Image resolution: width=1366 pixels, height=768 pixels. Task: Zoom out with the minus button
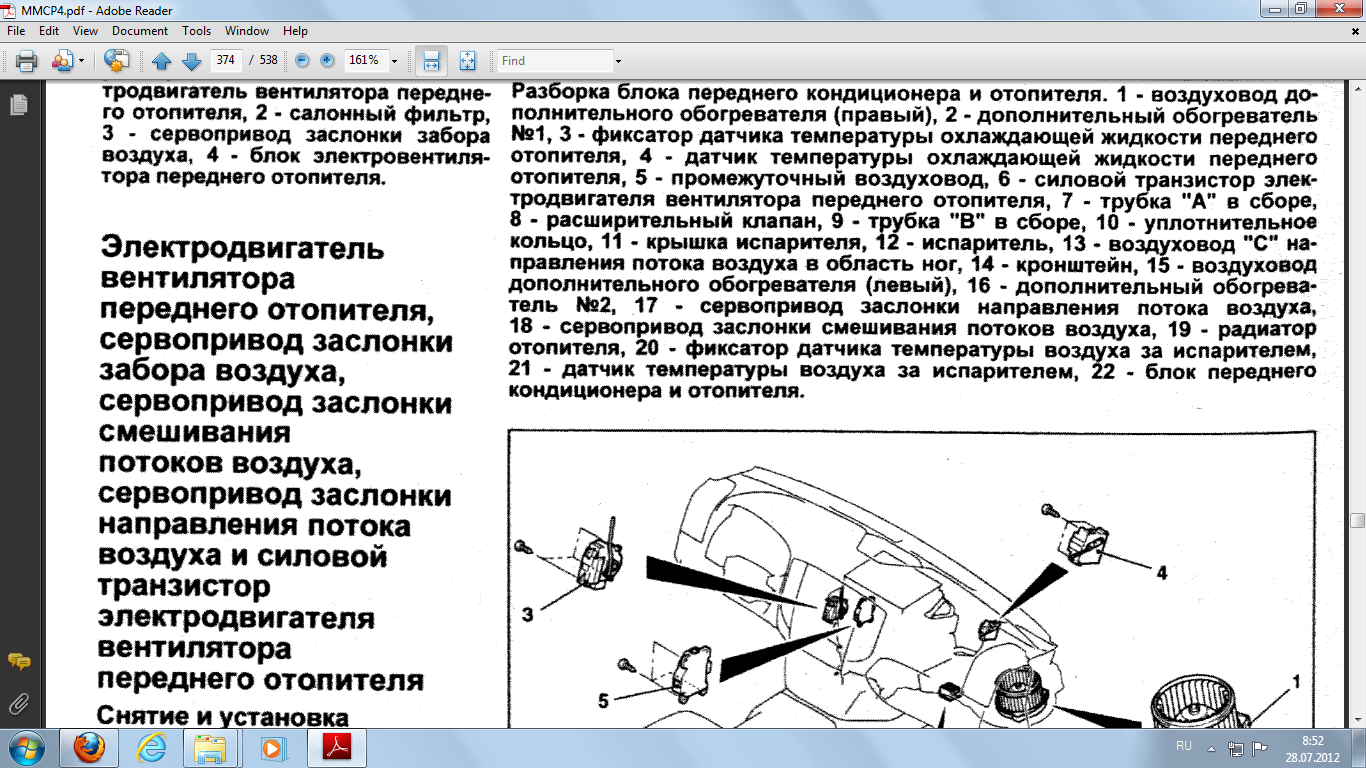[302, 61]
